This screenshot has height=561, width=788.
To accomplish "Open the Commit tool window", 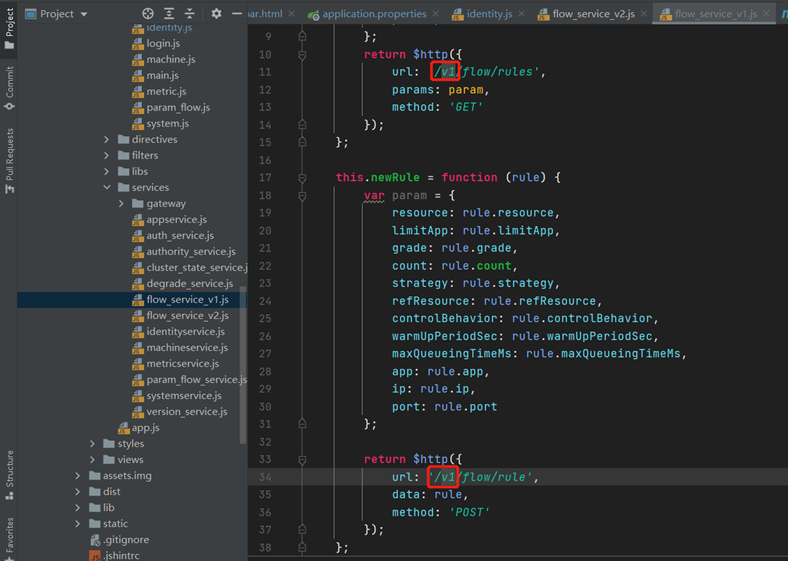I will click(x=9, y=88).
